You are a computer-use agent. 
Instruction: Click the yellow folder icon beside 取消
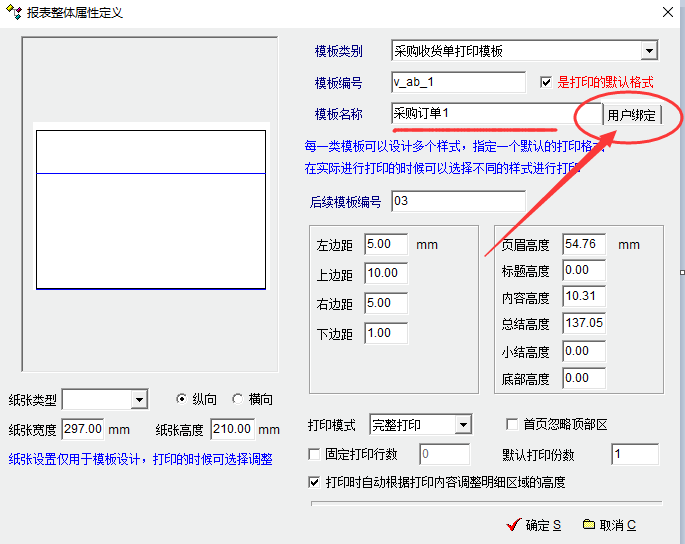589,525
